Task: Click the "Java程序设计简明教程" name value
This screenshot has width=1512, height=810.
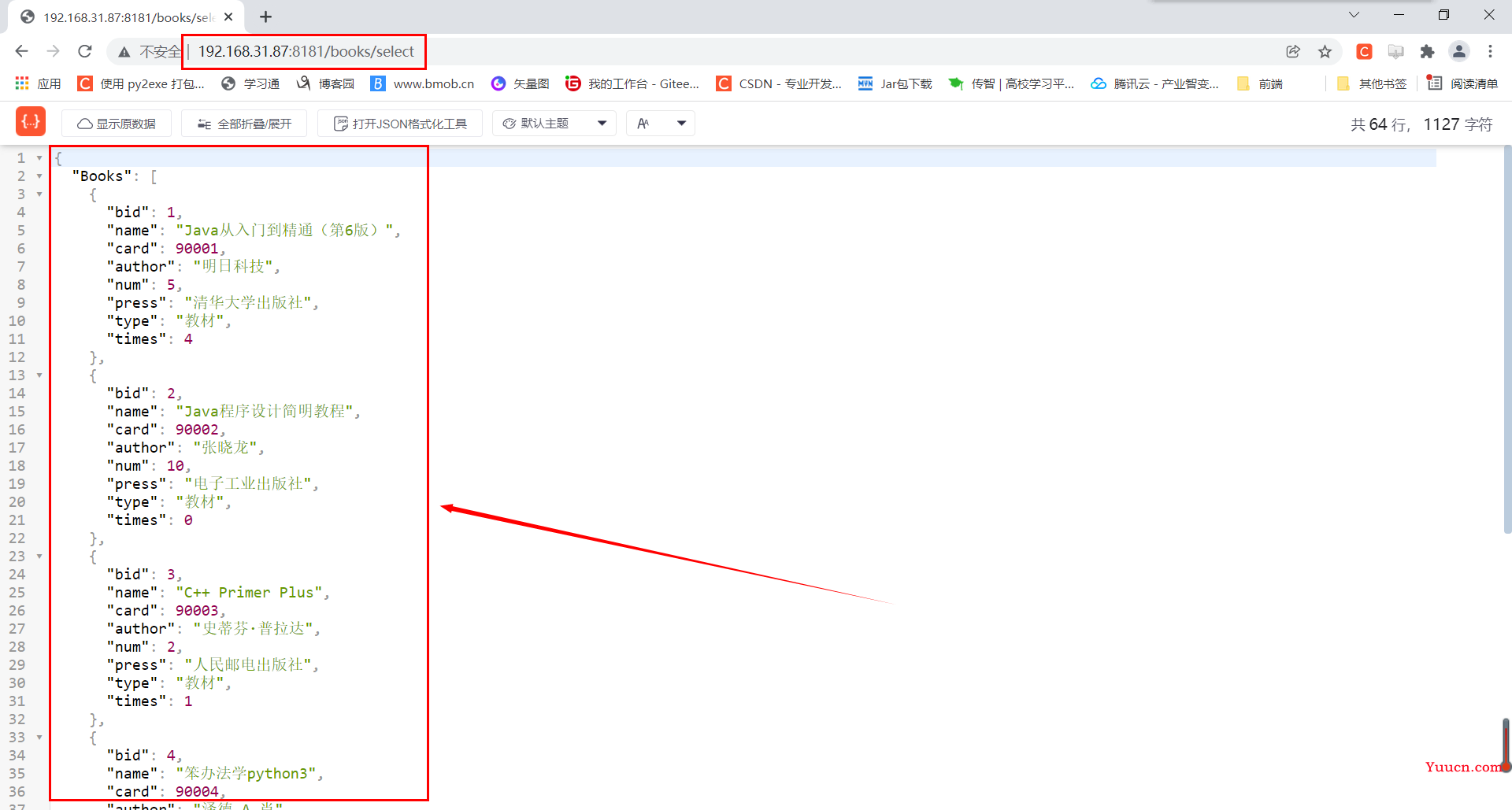Action: coord(265,412)
